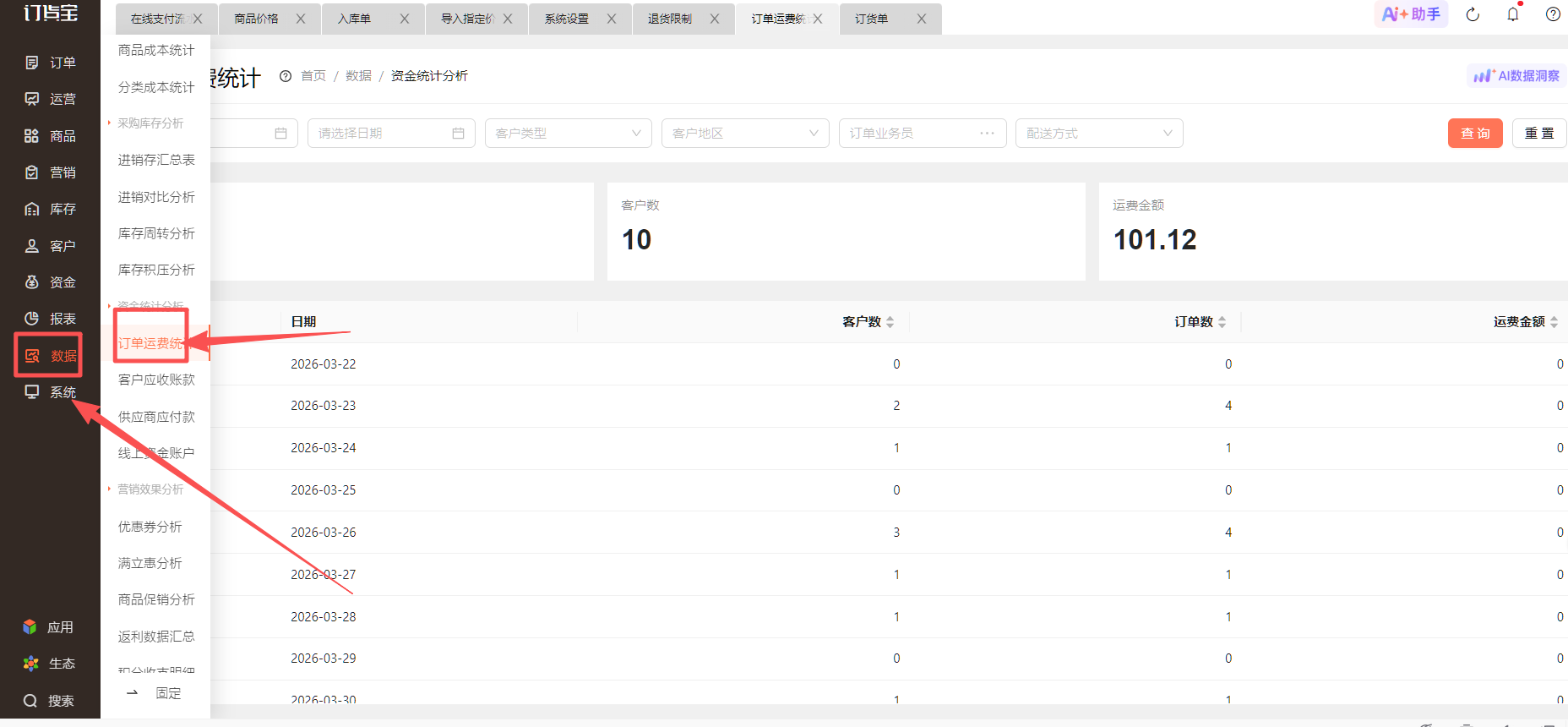Open the 库存 sidebar menu
Viewport: 1568px width, 727px height.
pyautogui.click(x=50, y=209)
